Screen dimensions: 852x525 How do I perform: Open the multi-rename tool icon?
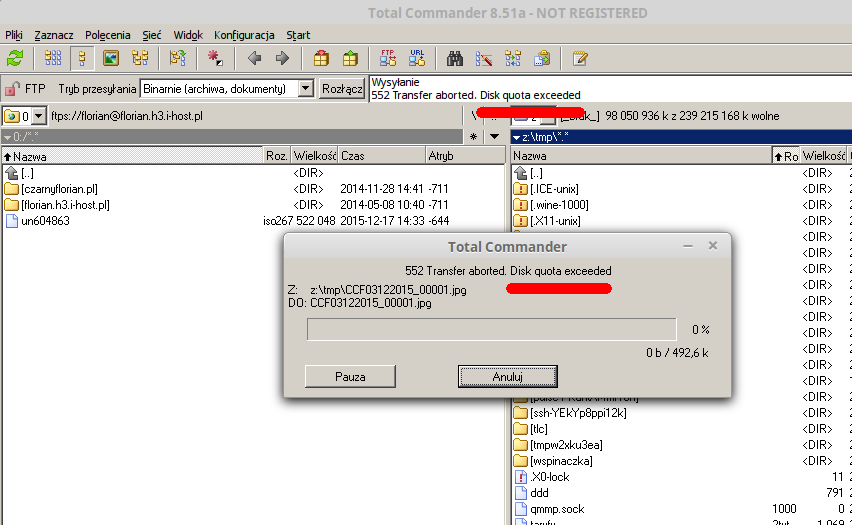tap(484, 58)
